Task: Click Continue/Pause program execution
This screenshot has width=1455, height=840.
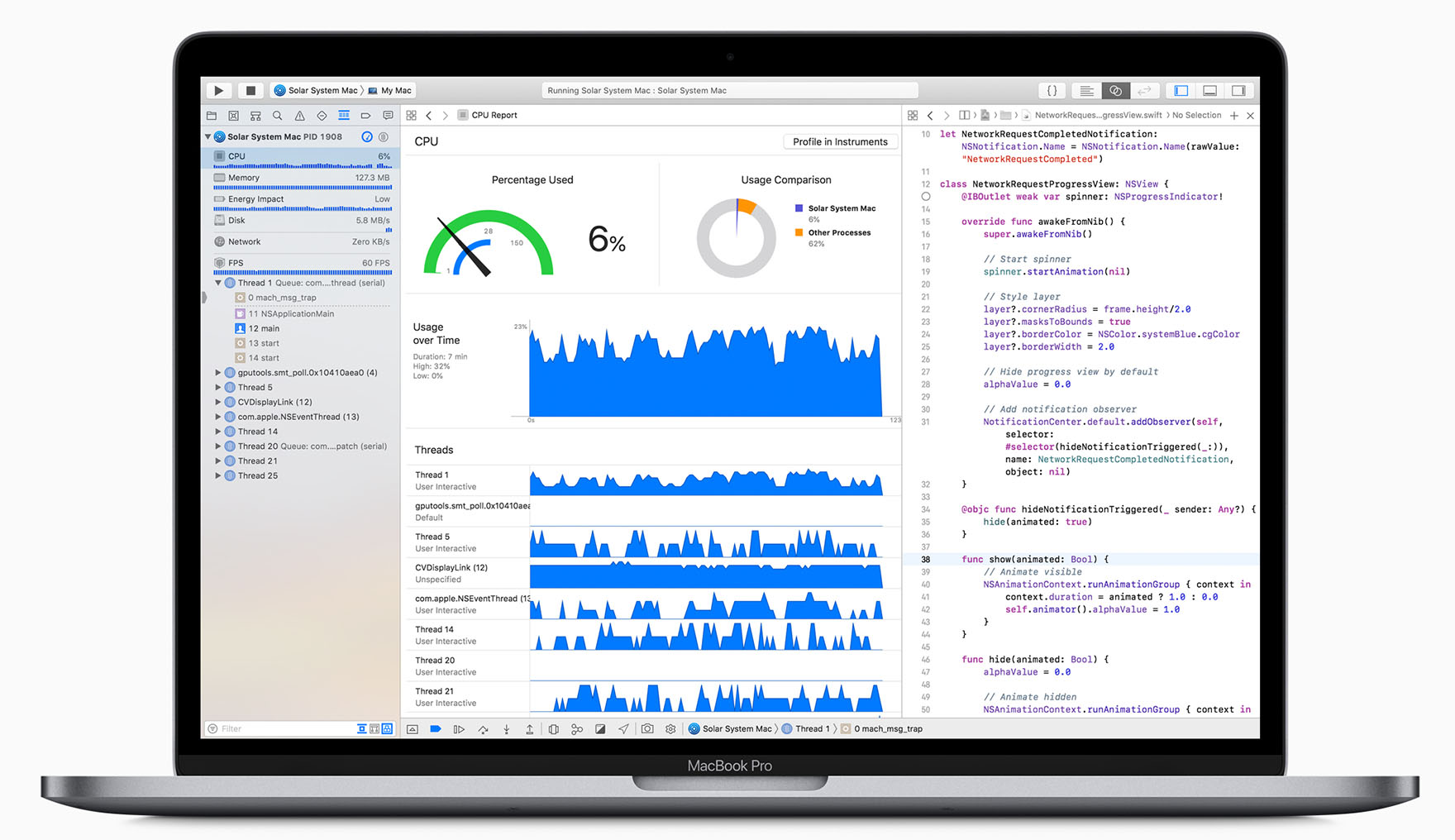Action: tap(459, 729)
